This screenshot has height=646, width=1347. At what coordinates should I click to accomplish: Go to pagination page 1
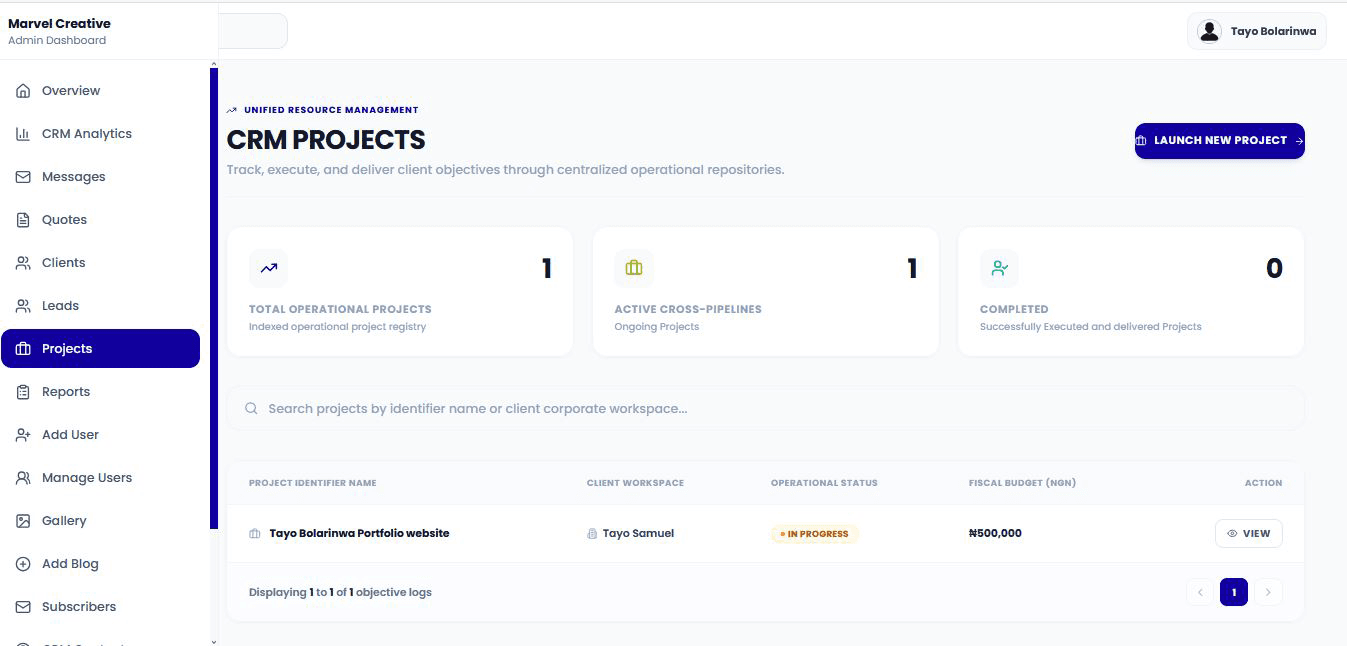coord(1233,592)
